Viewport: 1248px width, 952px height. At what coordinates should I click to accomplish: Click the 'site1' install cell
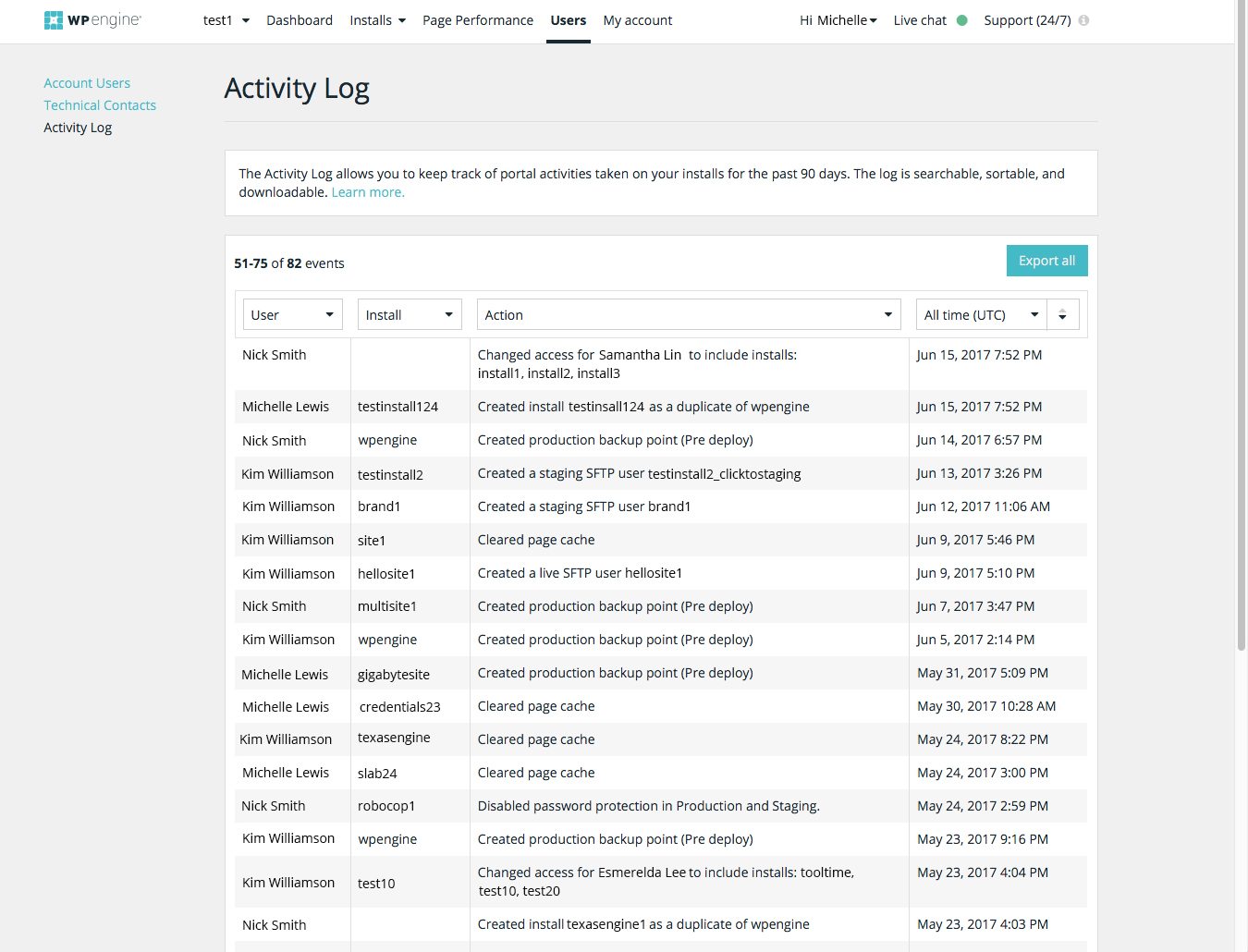[x=372, y=541]
